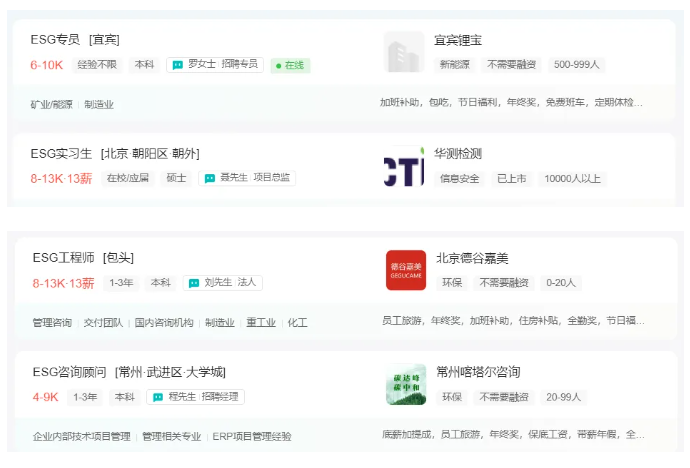The height and width of the screenshot is (468, 690).
Task: Click chat icon beside 聂先生 项目总监
Action: coord(210,178)
